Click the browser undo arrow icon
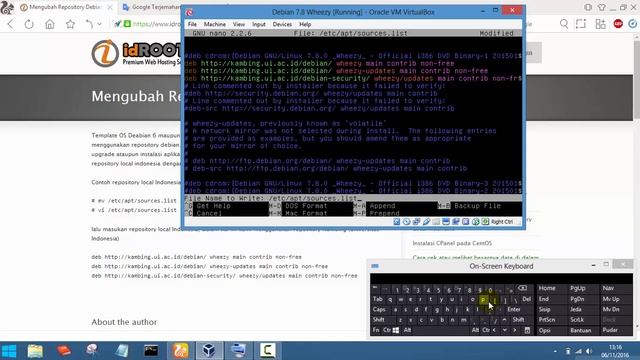Screen dimensions: 640x360 89,24
